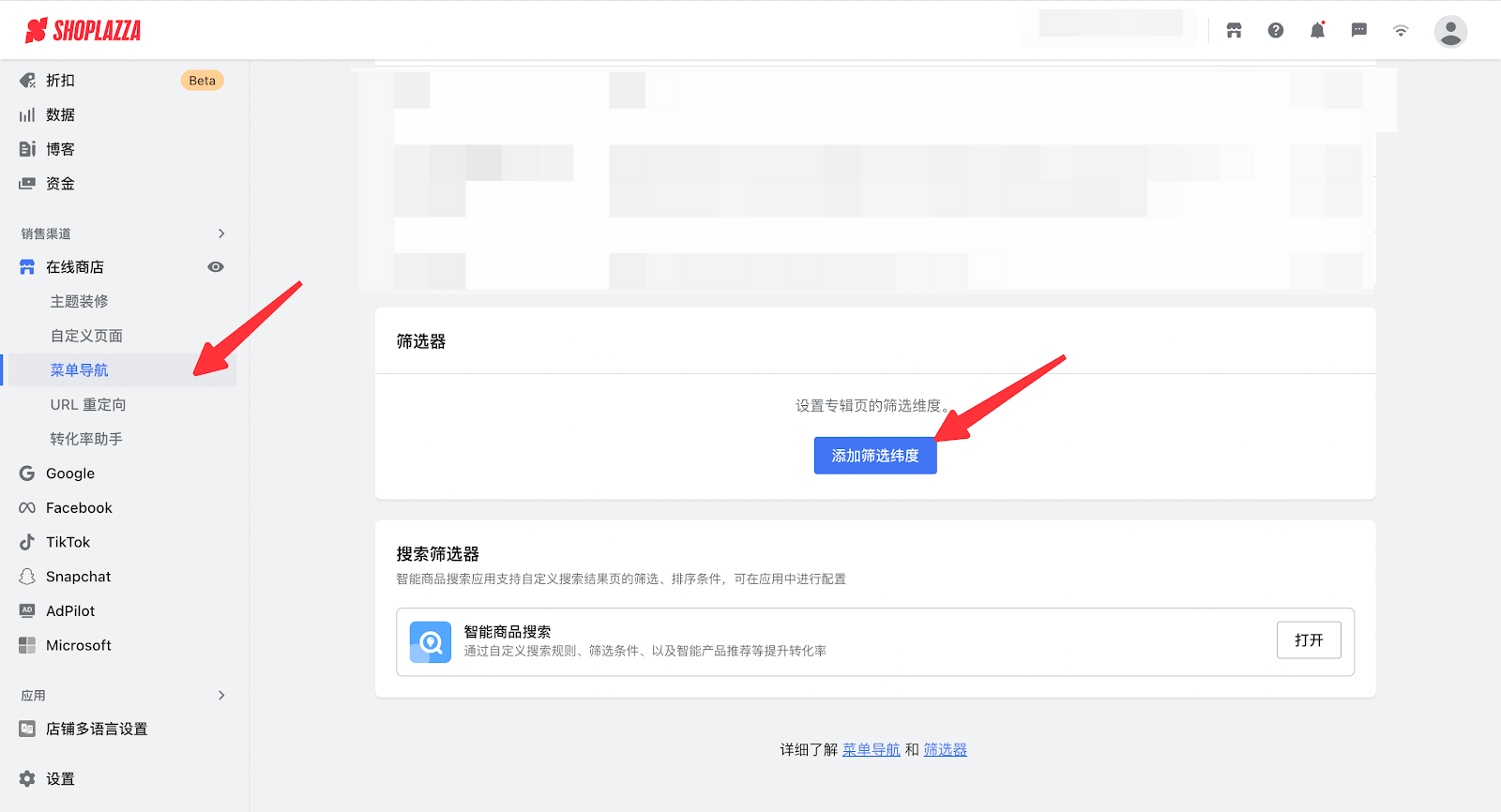Open the chat messages icon
1501x812 pixels.
1358,31
